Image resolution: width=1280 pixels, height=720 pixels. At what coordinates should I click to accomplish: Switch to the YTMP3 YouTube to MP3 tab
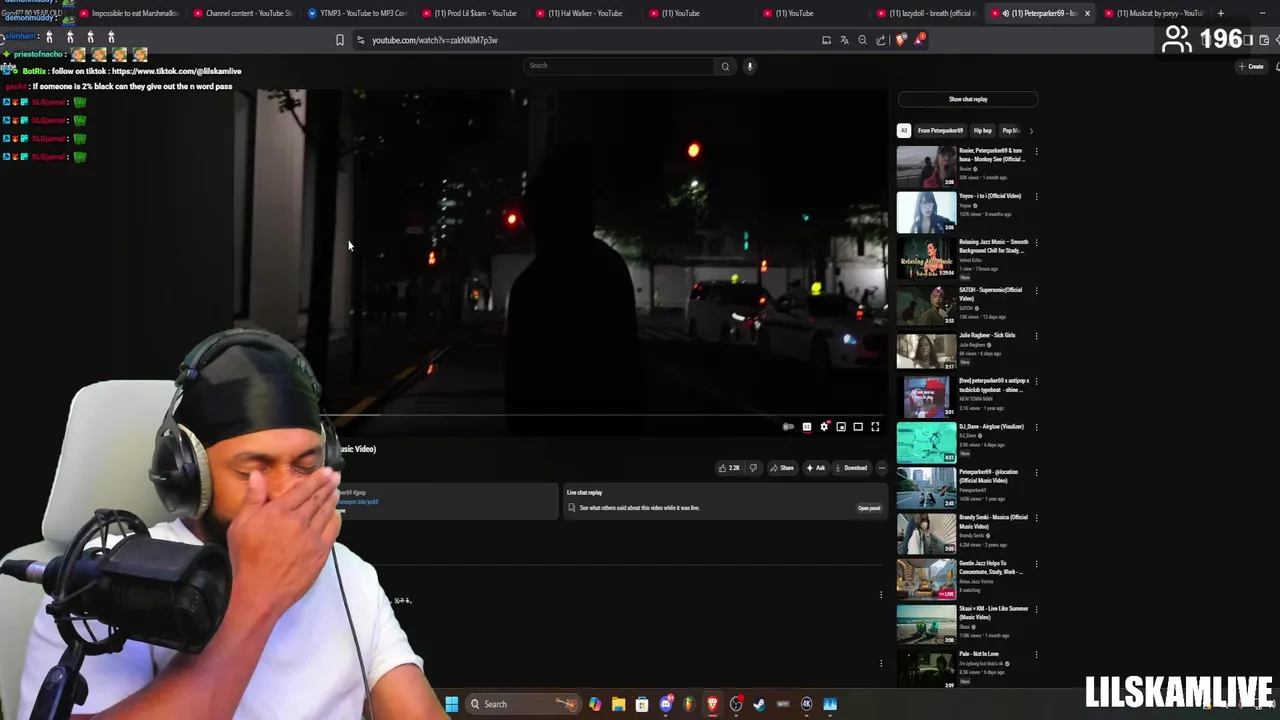(360, 13)
